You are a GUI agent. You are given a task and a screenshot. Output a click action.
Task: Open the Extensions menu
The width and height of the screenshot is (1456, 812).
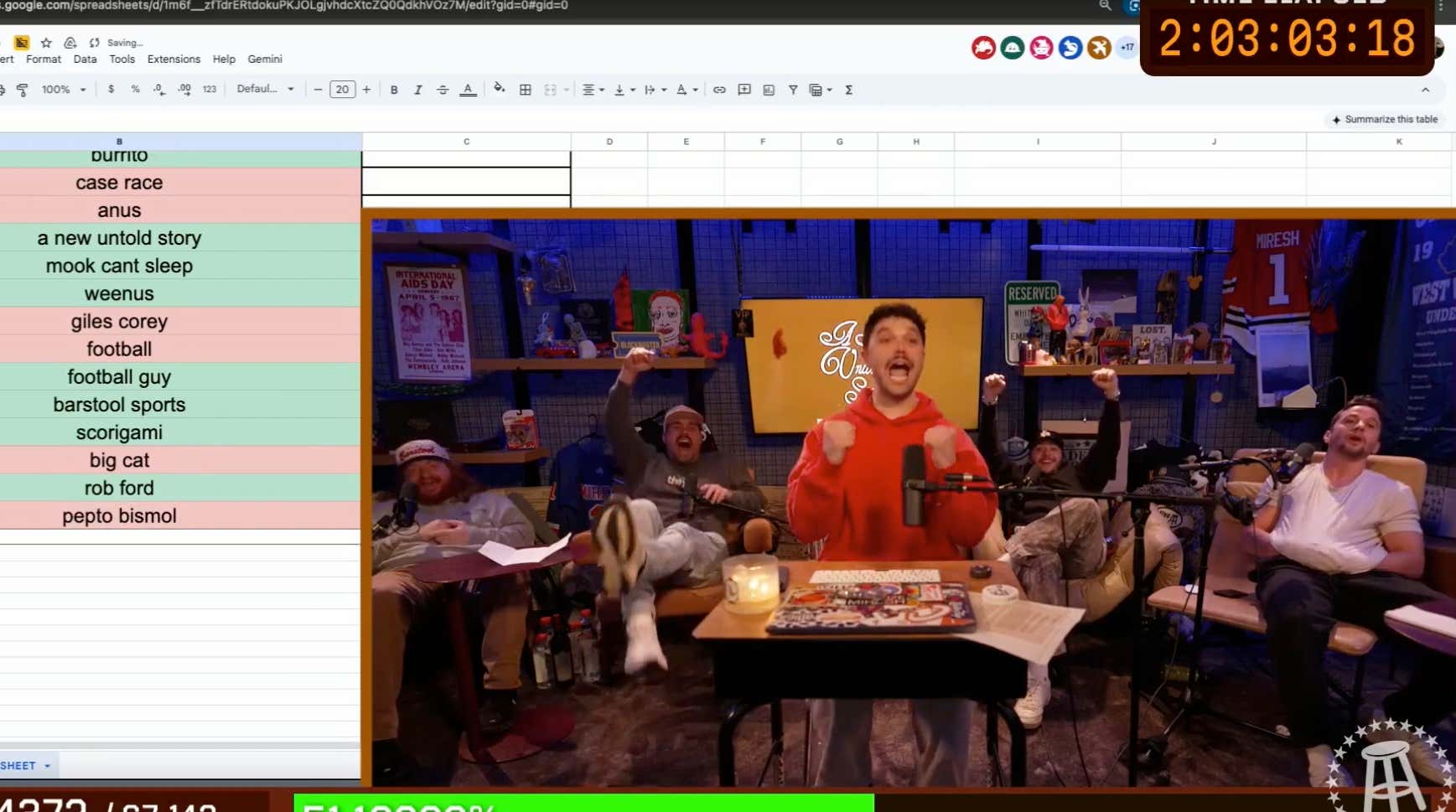[174, 59]
